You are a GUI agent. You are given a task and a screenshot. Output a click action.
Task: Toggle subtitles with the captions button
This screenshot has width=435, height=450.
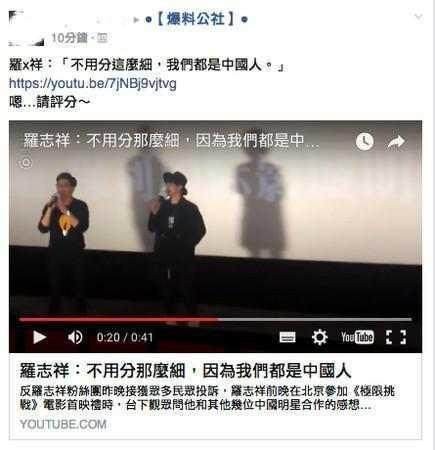tap(287, 337)
